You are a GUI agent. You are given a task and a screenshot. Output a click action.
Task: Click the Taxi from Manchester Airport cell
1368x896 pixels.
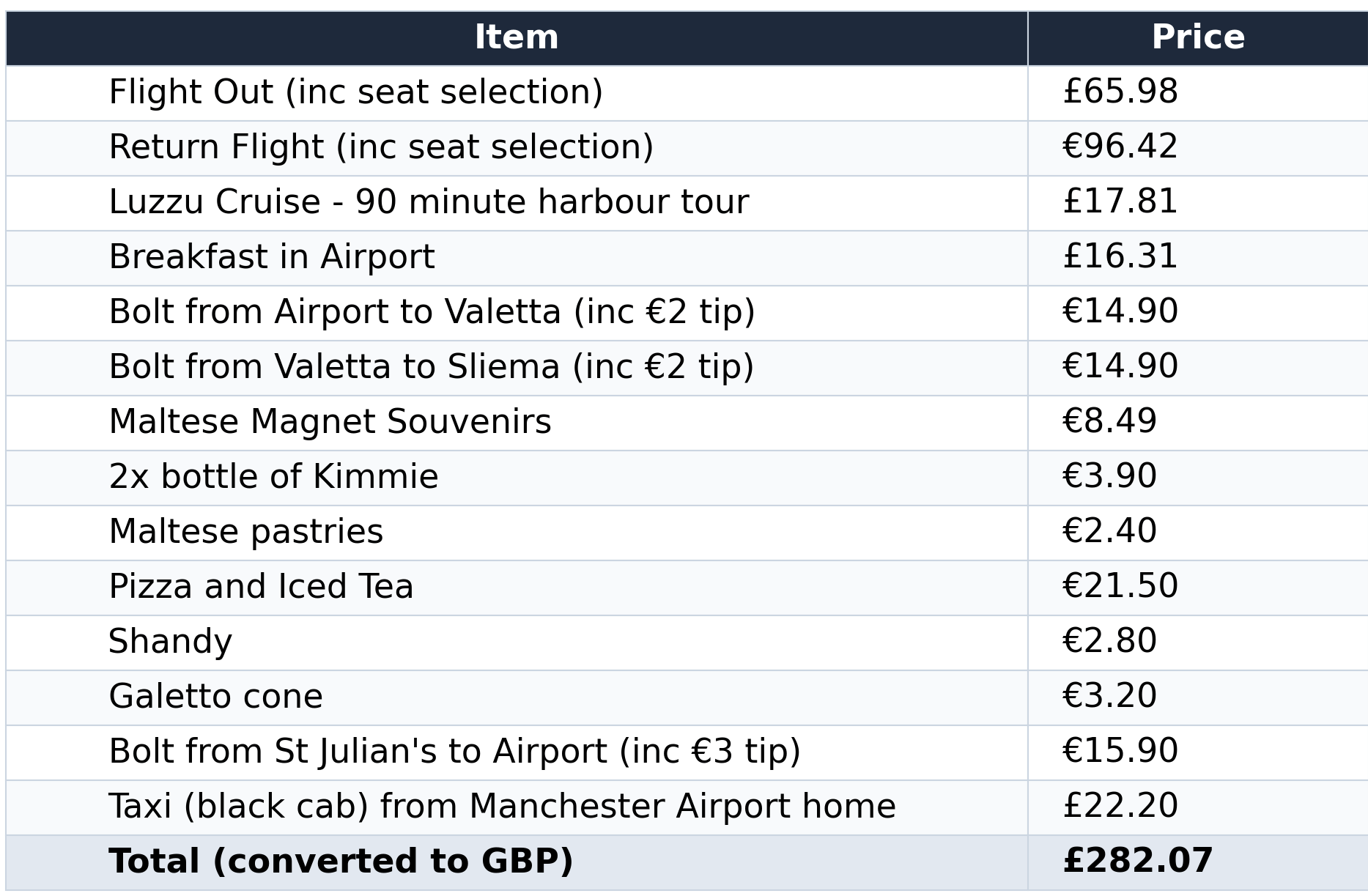517,807
